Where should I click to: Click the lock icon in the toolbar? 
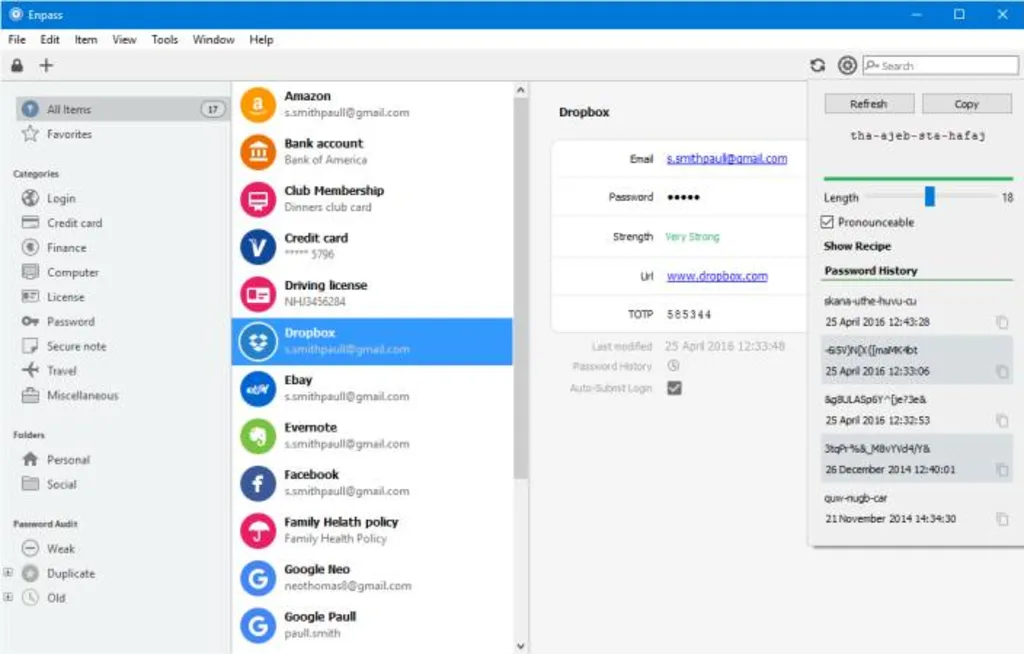tap(16, 65)
